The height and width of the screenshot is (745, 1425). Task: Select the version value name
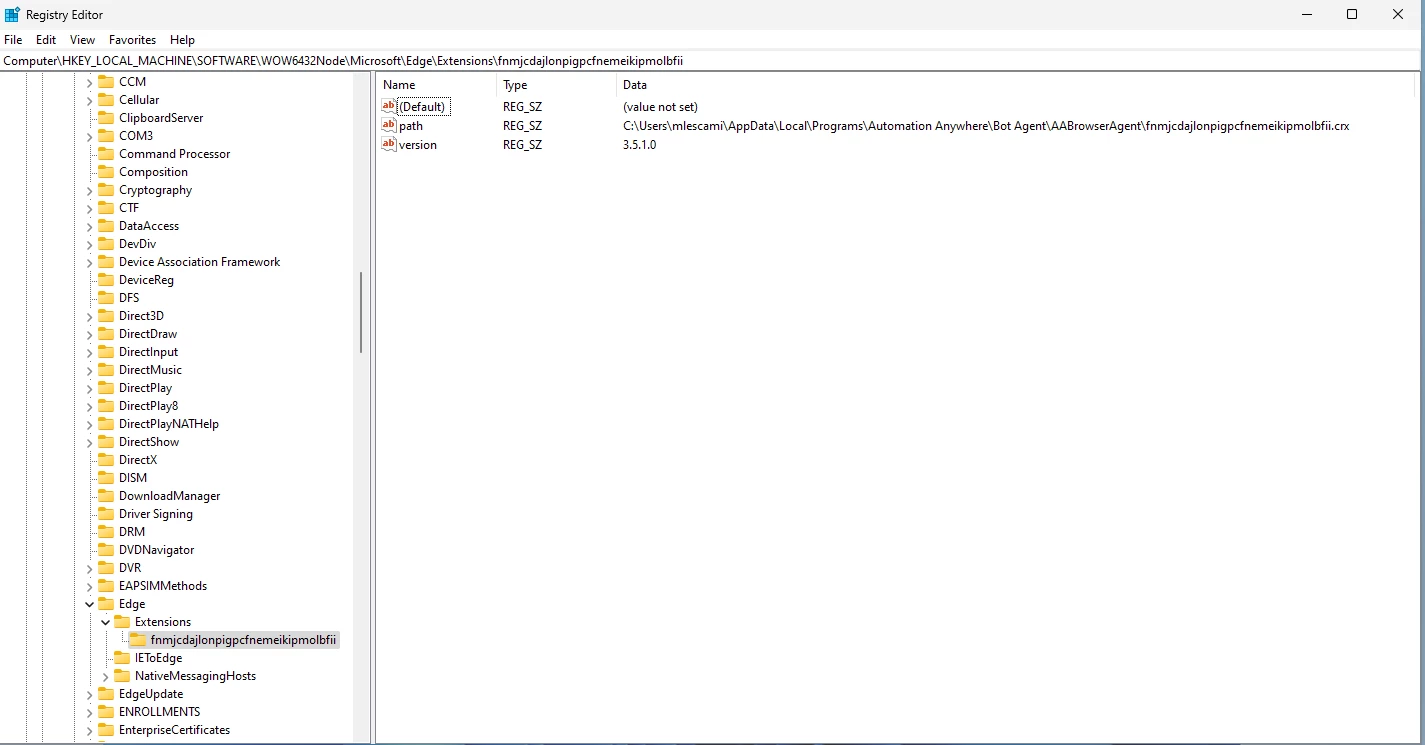pyautogui.click(x=418, y=145)
